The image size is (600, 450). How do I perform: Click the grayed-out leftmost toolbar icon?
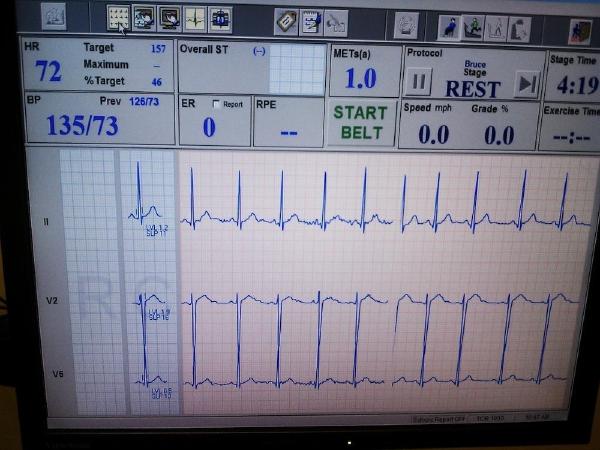click(53, 17)
